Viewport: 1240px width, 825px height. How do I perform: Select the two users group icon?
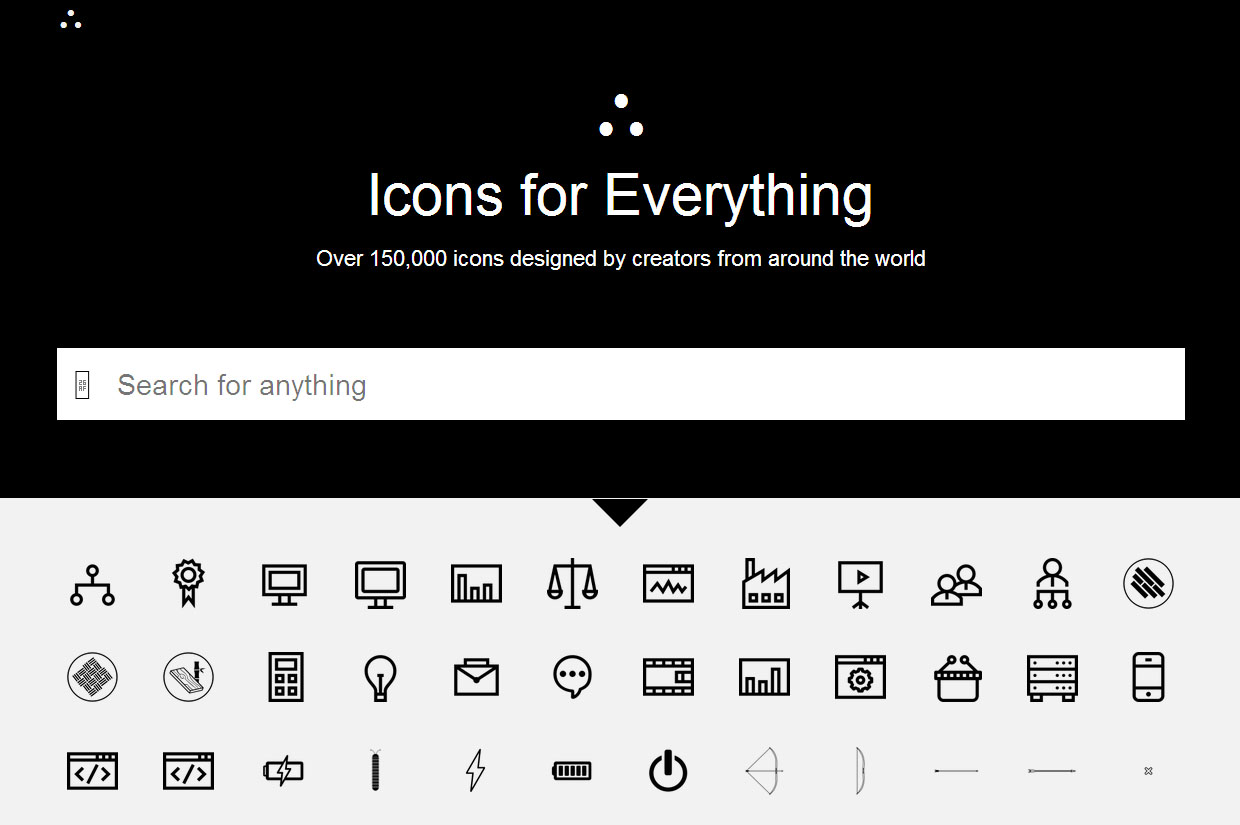pyautogui.click(x=956, y=585)
